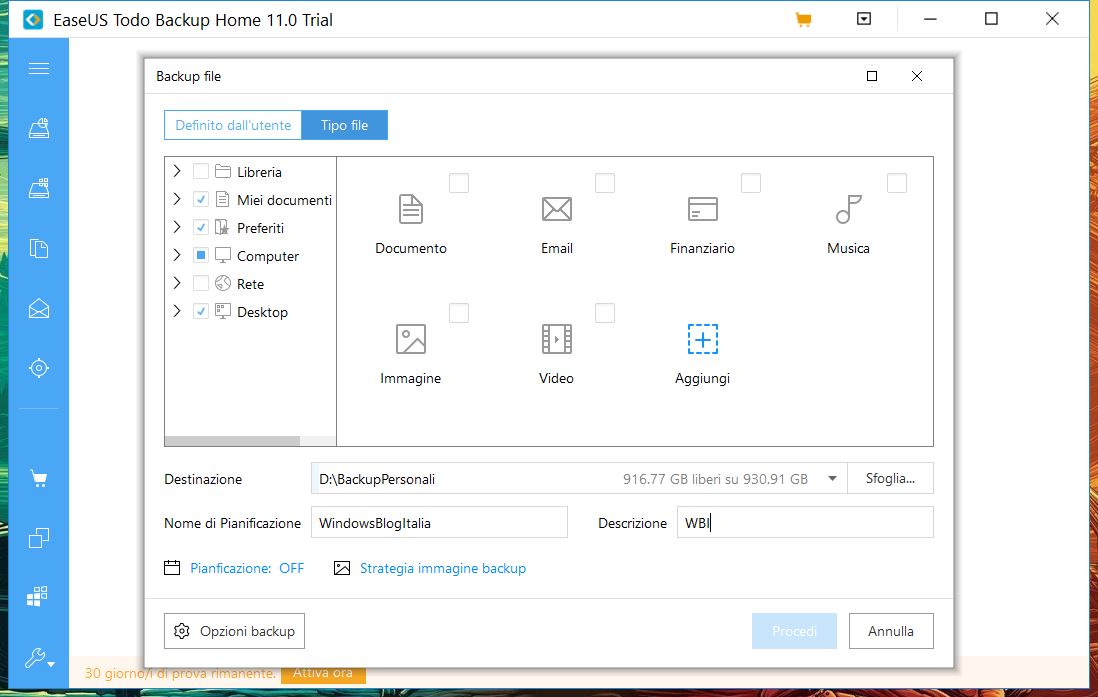Open System Transfer sidebar icon
1098x697 pixels.
point(37,597)
